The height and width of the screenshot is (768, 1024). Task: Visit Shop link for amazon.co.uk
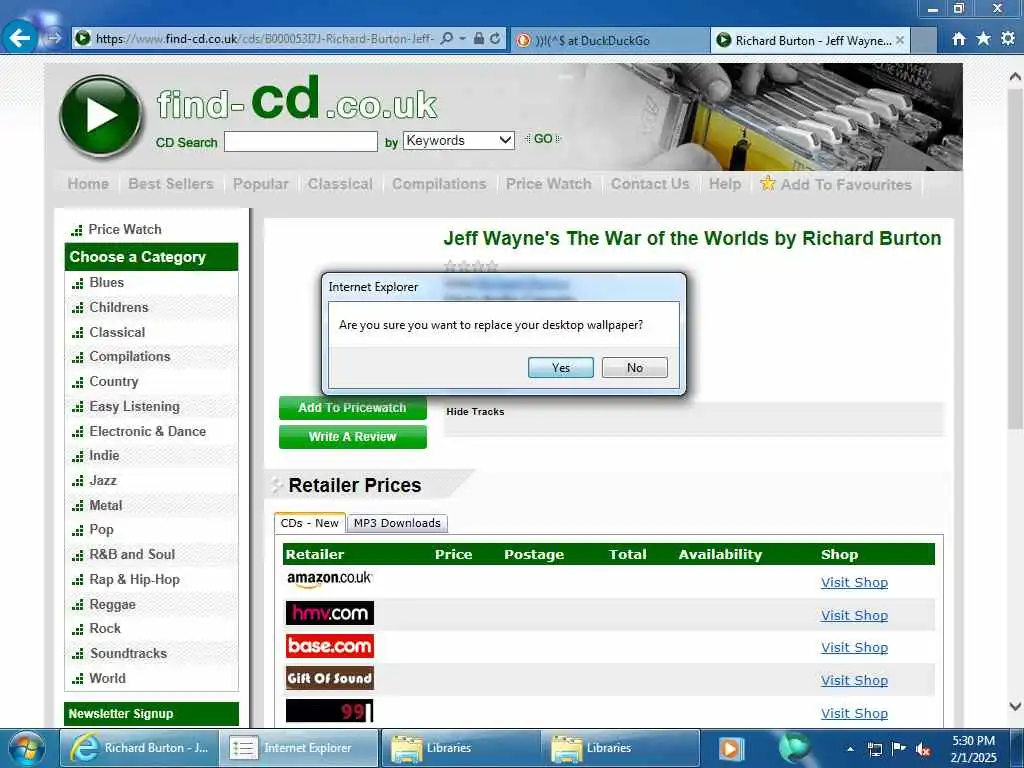point(854,583)
